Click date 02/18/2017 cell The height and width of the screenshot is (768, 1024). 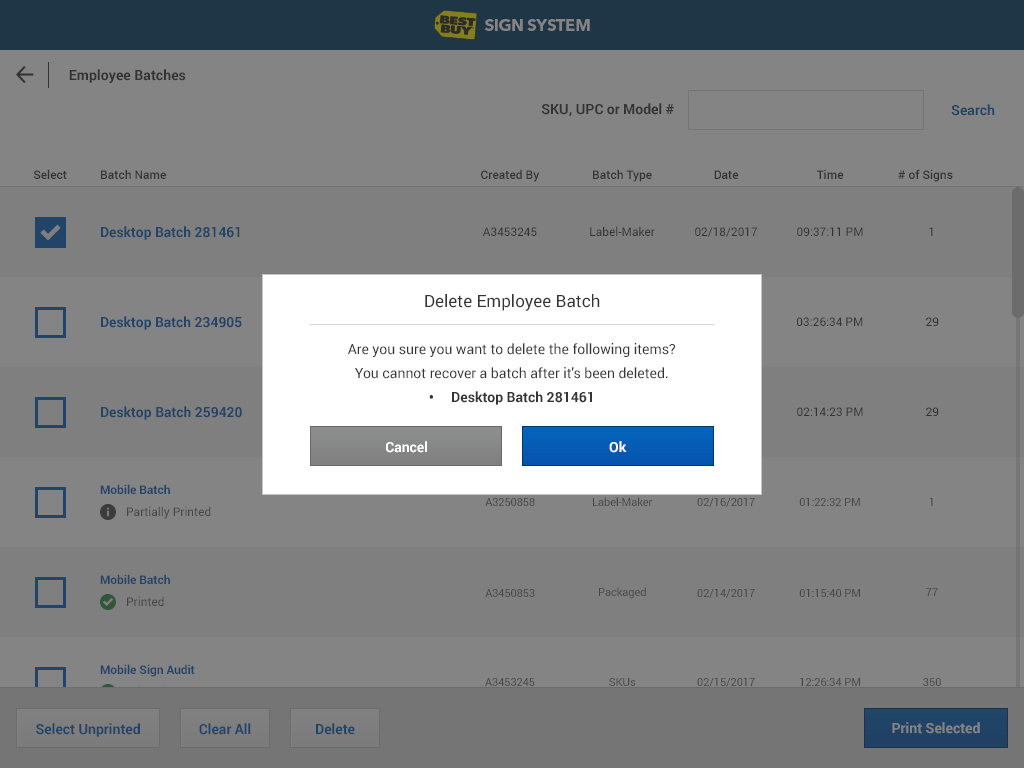(726, 232)
